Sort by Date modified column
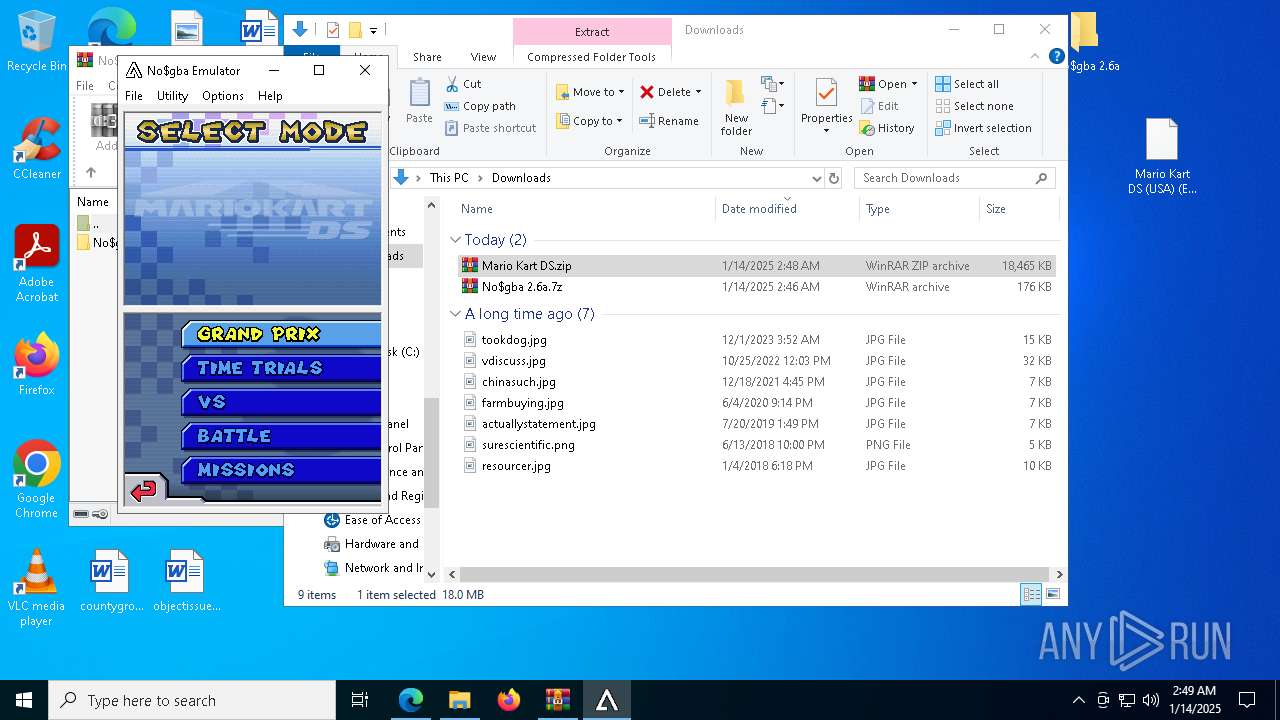 pyautogui.click(x=759, y=209)
